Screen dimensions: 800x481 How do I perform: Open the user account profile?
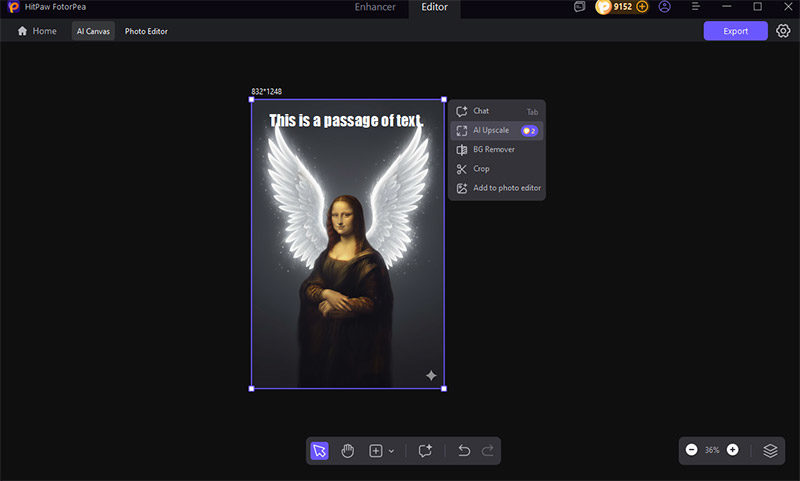665,7
